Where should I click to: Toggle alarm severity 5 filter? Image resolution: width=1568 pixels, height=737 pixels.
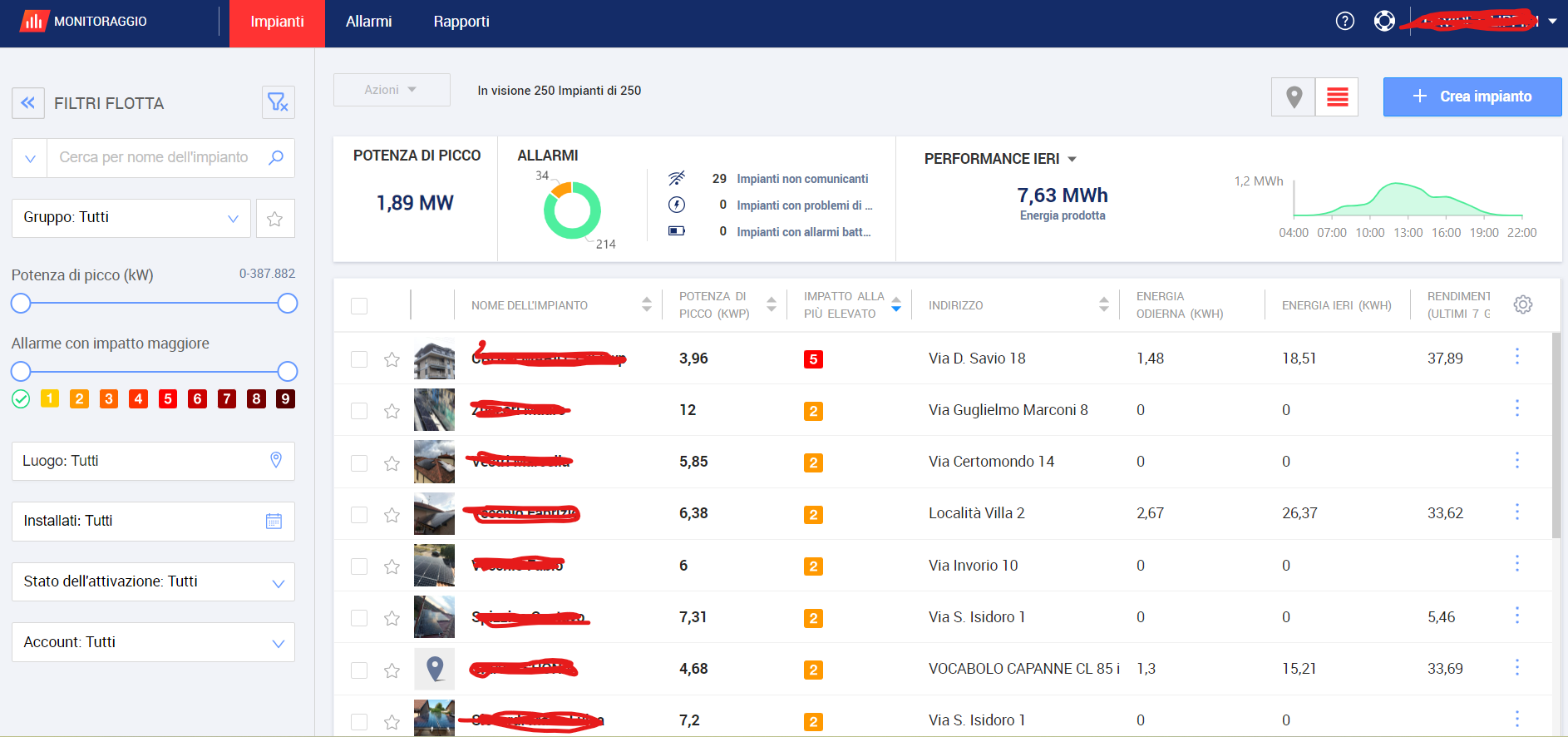[x=168, y=399]
